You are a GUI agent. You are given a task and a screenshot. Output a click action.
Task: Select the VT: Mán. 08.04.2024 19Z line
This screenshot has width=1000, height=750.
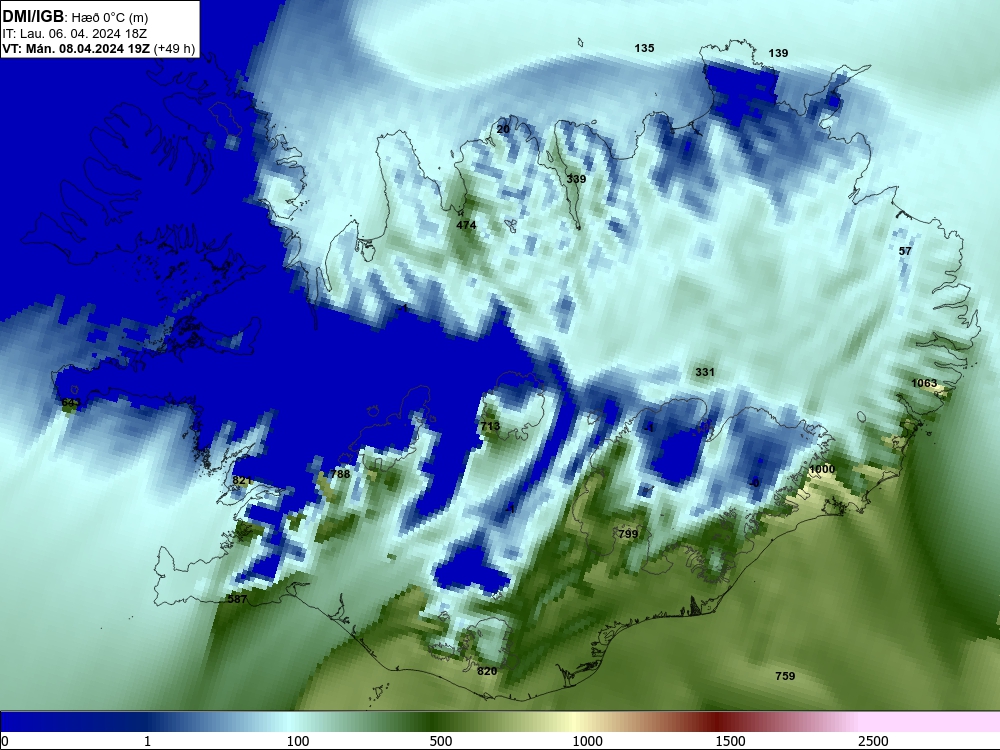(x=99, y=48)
